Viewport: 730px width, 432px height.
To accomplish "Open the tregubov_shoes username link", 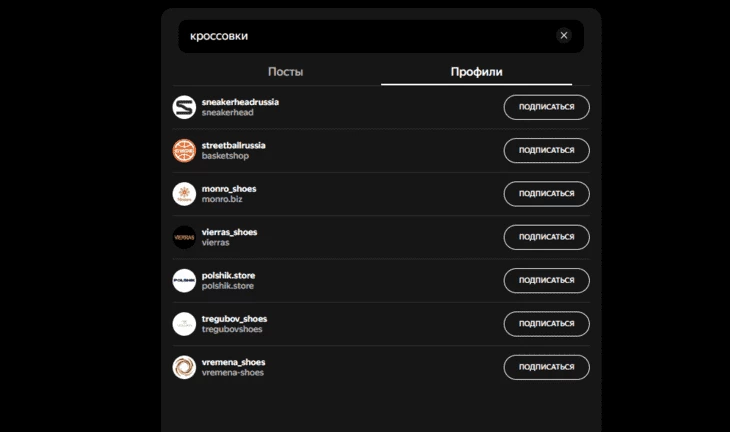I will click(x=234, y=318).
